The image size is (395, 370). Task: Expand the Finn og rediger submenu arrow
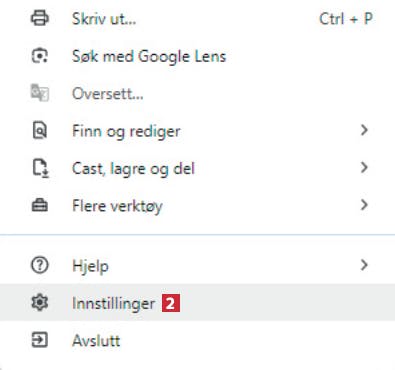click(x=364, y=130)
